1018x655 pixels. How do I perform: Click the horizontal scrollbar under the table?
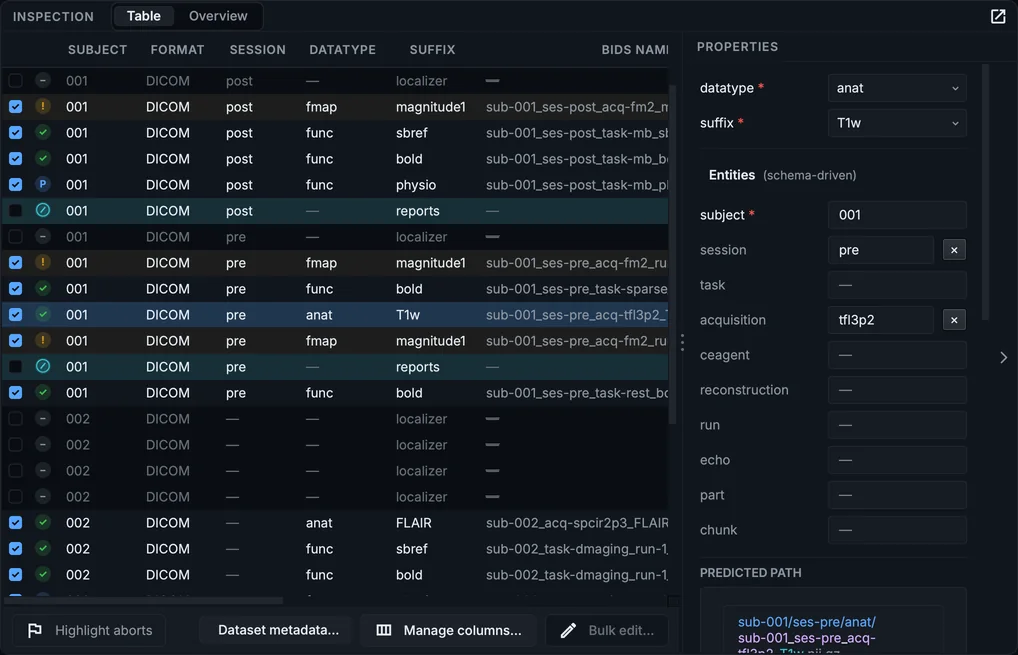(x=143, y=600)
